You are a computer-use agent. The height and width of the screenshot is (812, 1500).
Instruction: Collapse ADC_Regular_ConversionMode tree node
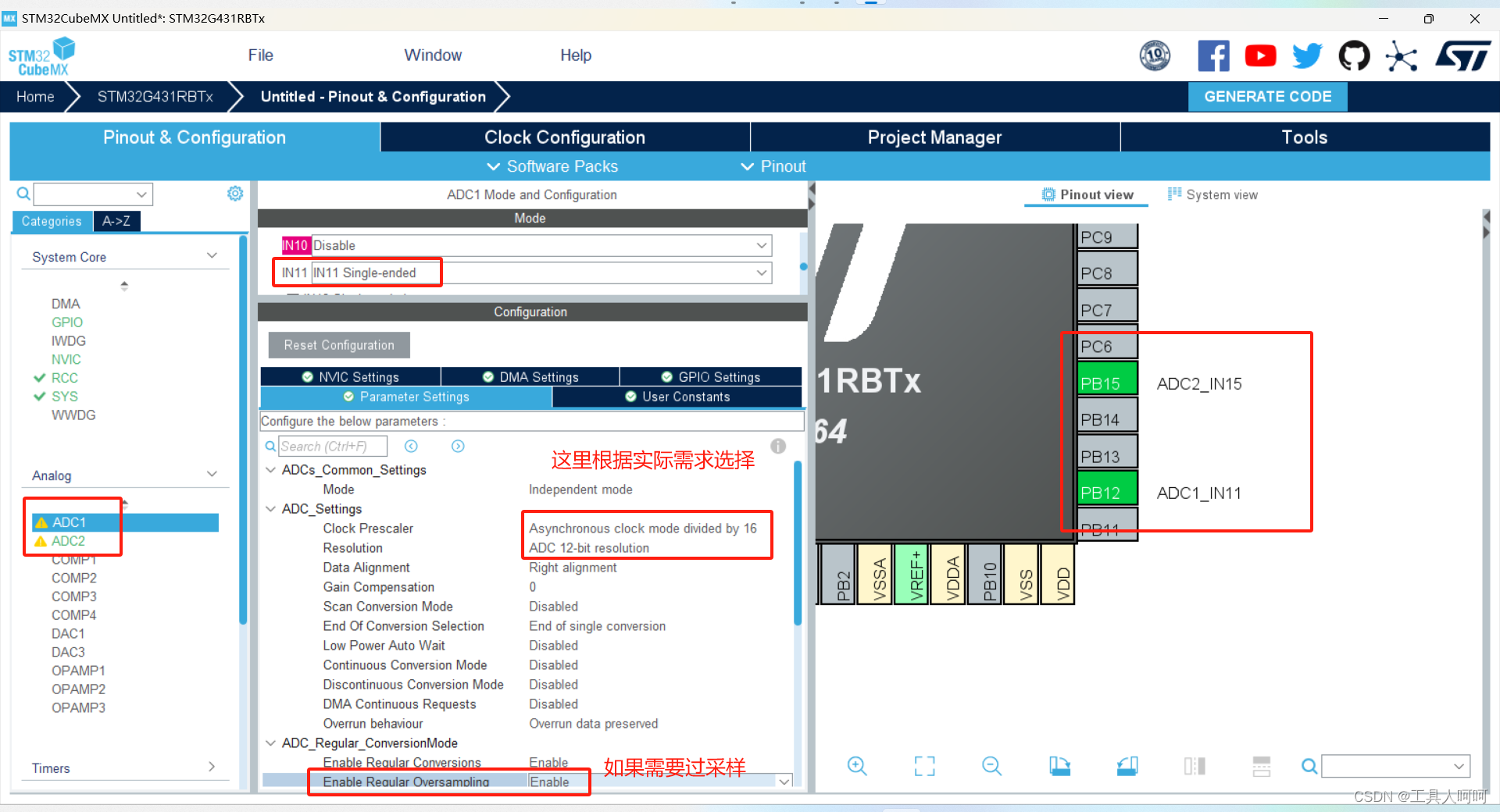tap(271, 743)
